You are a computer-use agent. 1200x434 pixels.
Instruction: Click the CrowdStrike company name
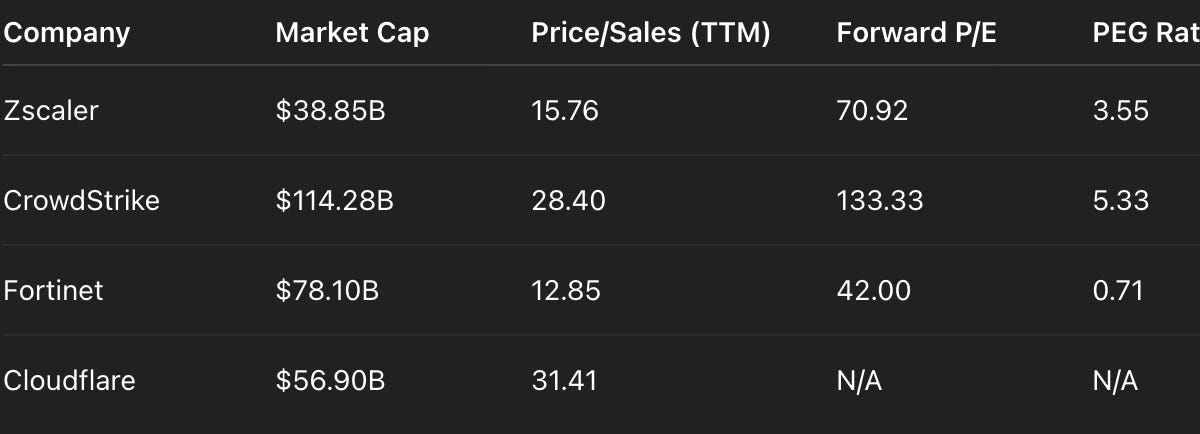tap(82, 200)
